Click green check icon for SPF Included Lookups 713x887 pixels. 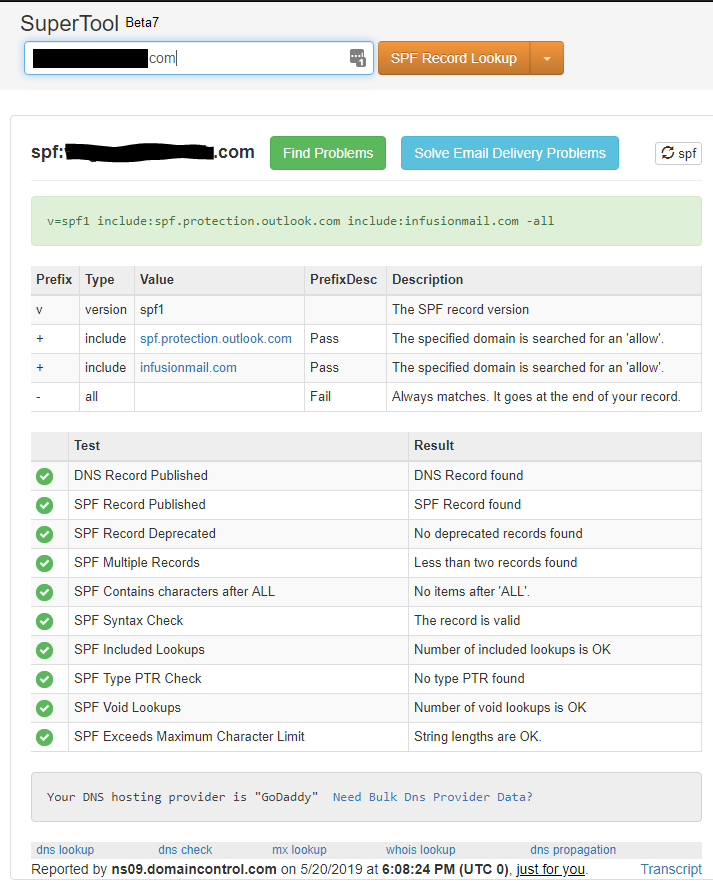[44, 651]
